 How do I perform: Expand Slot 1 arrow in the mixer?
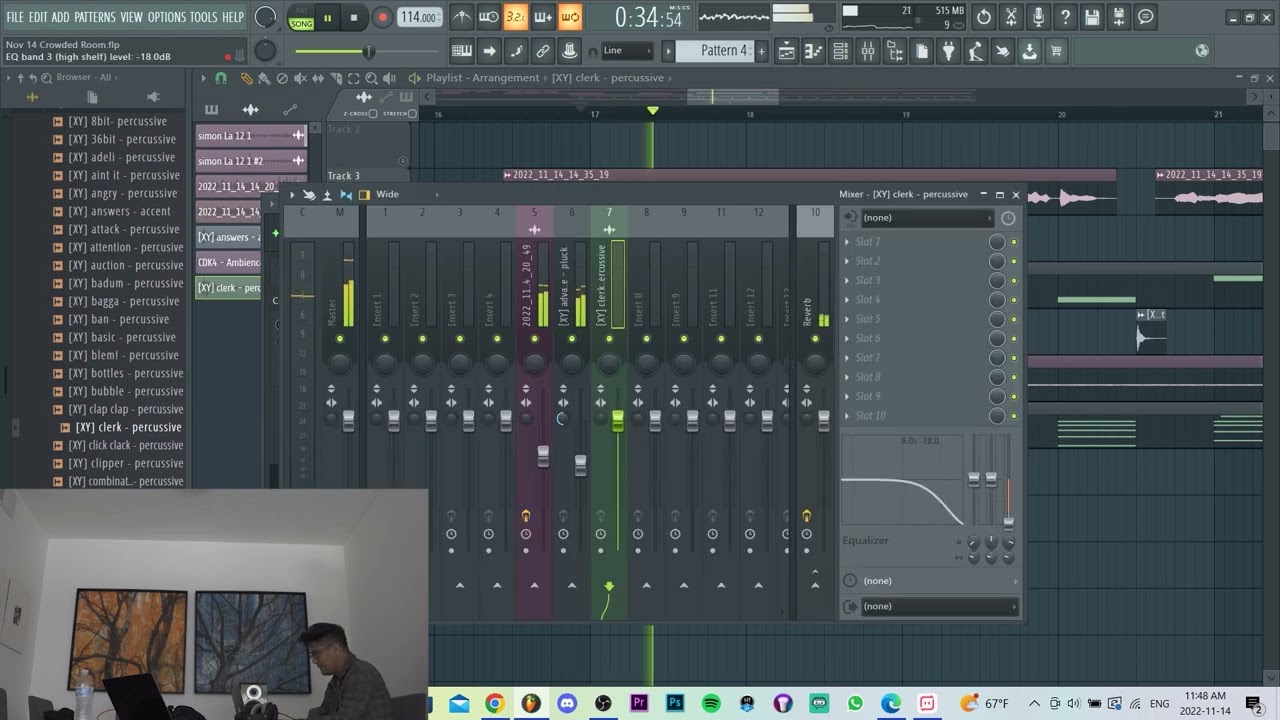tap(848, 242)
